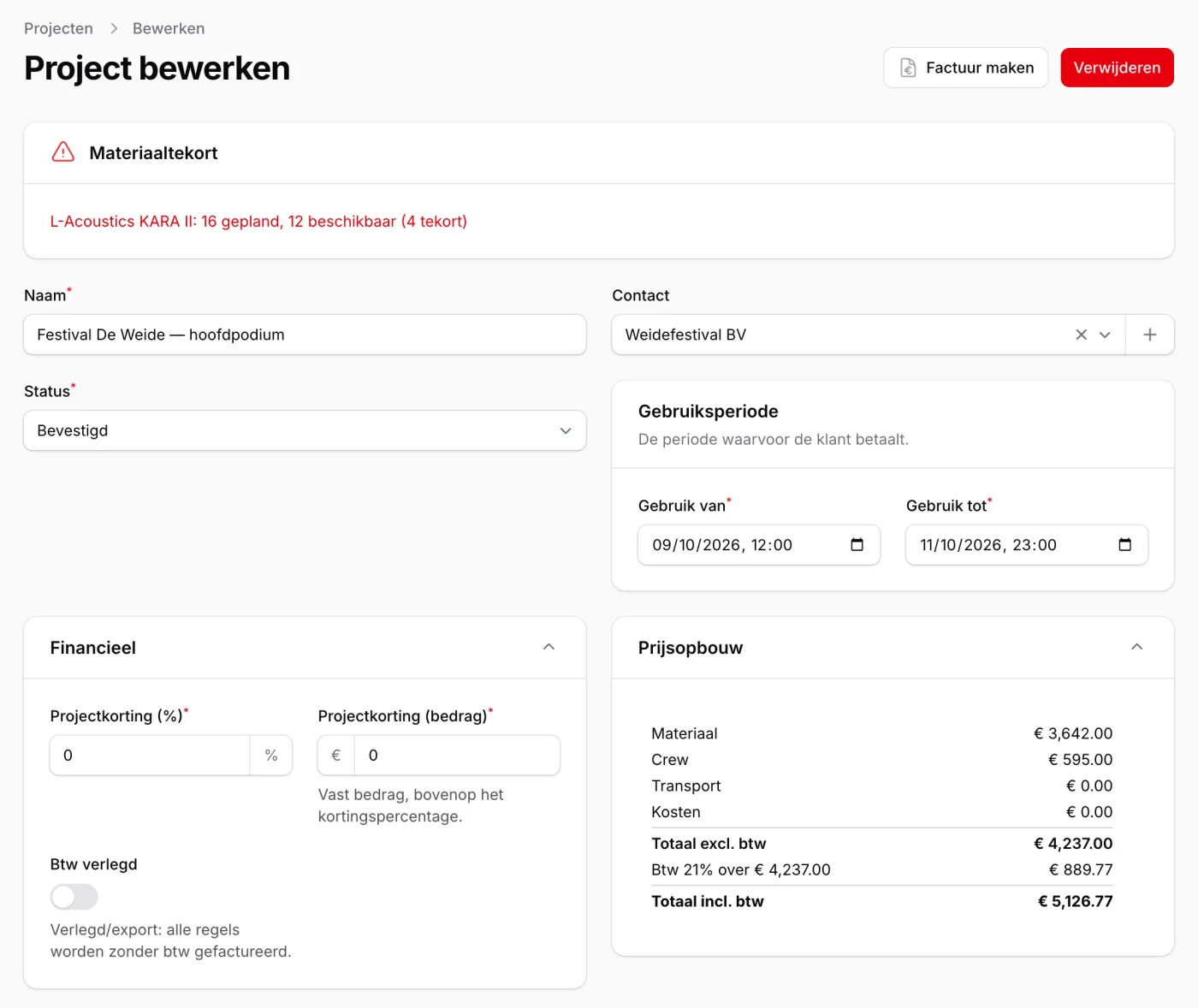The width and height of the screenshot is (1198, 1008).
Task: Click the Materiaal amount € 3,642.00
Action: pyautogui.click(x=1073, y=733)
